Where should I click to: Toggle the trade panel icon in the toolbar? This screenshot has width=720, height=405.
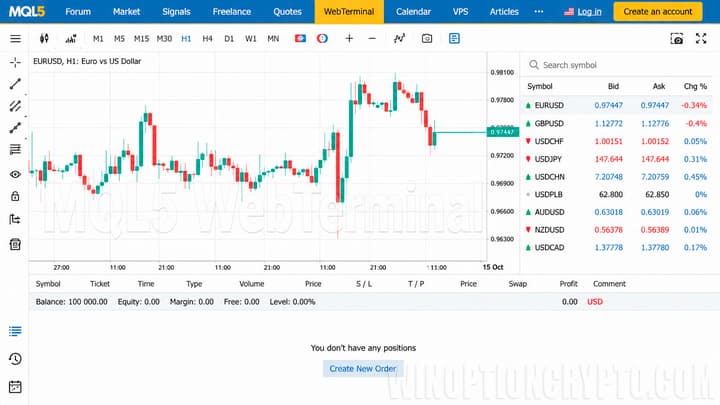point(454,39)
